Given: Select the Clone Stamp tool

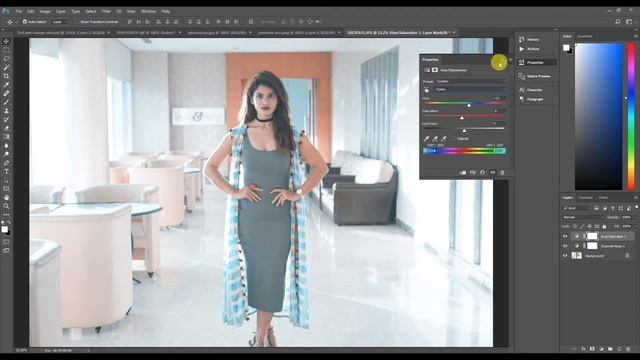Looking at the screenshot, I should point(6,111).
